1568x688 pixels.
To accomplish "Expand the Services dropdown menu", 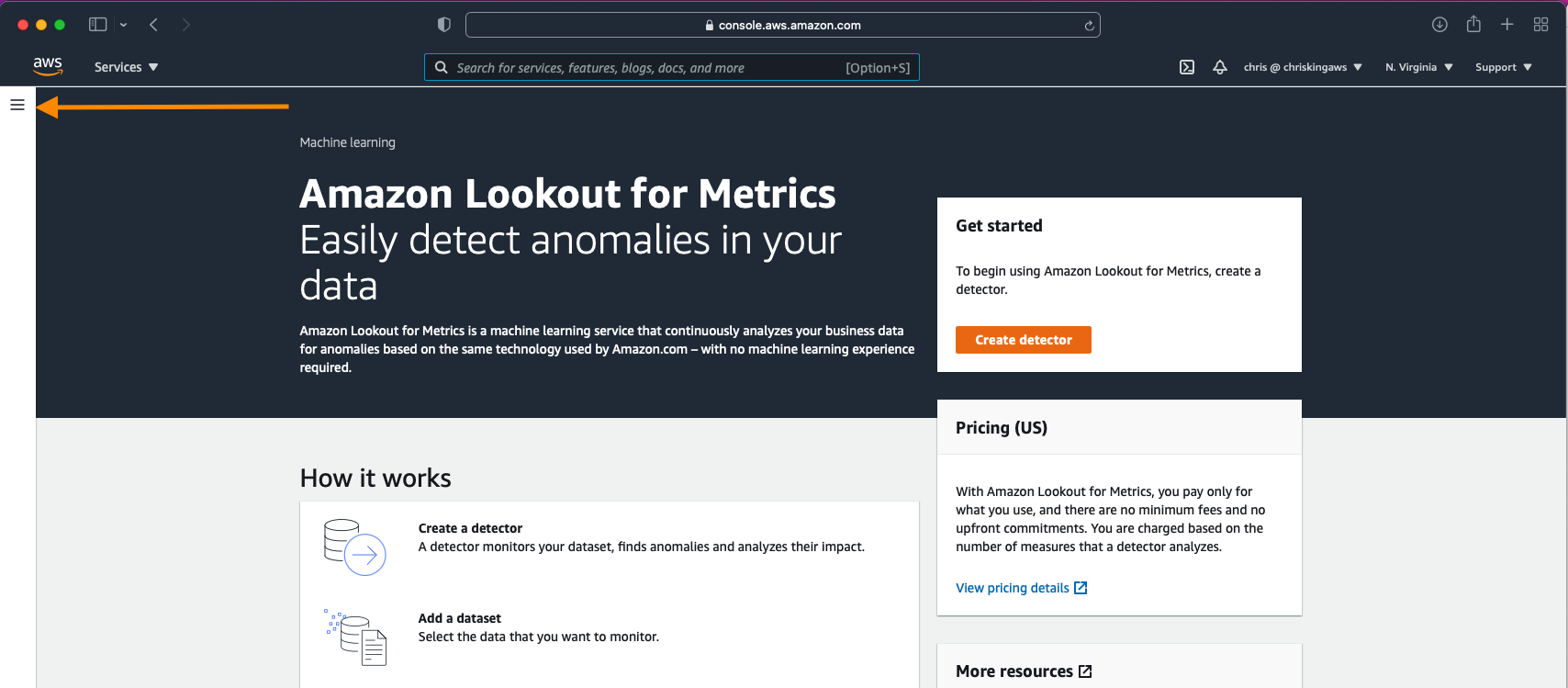I will (x=127, y=67).
